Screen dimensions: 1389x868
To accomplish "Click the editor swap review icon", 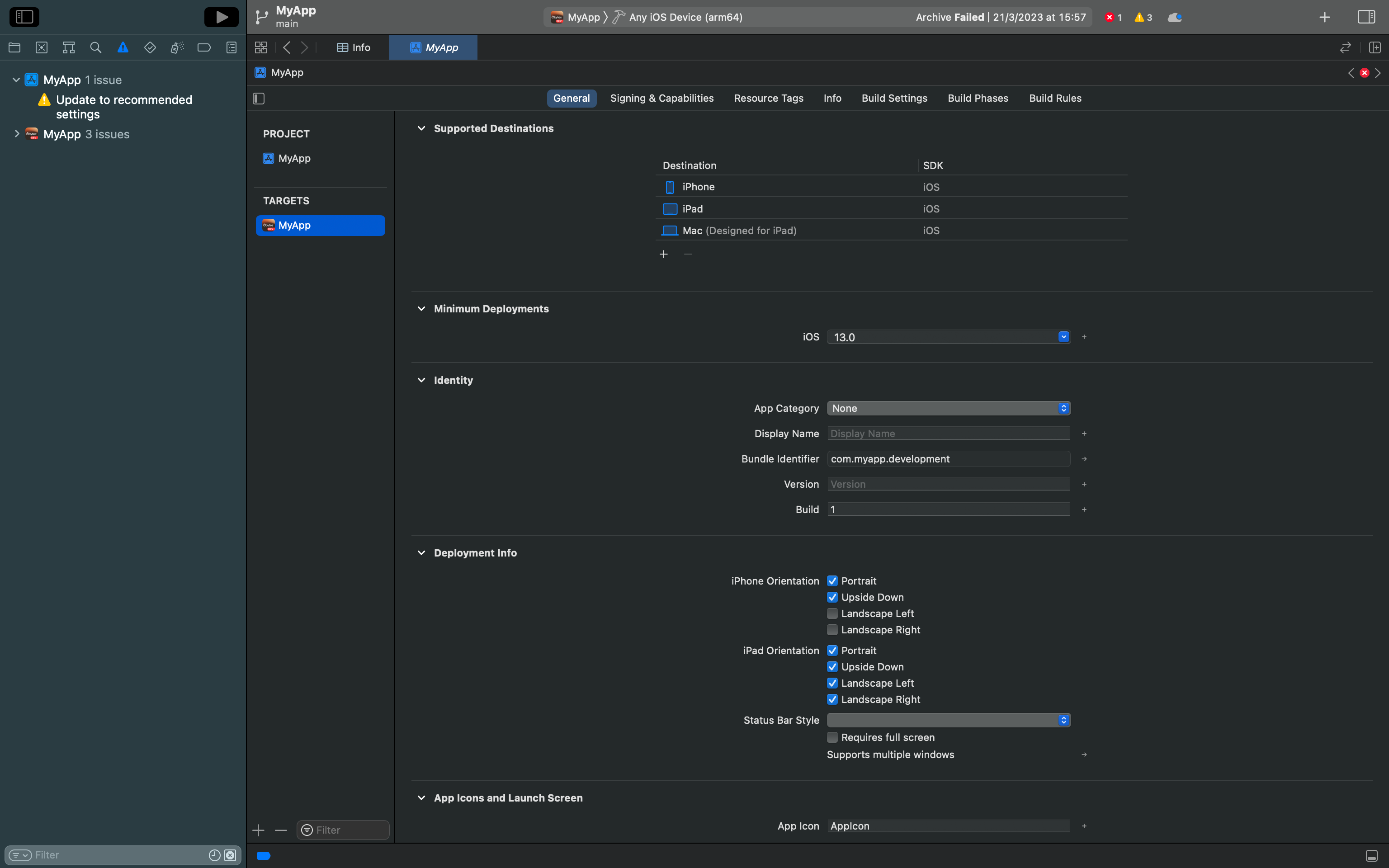I will [1346, 47].
